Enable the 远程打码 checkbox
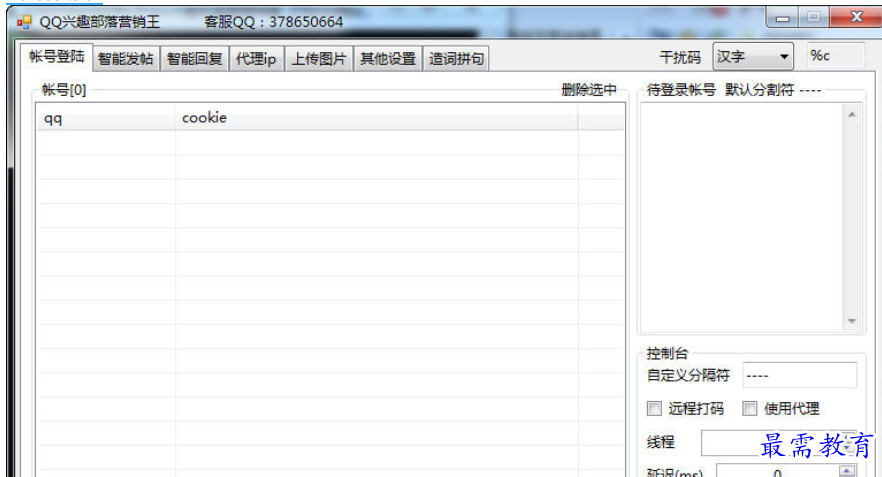 pos(654,408)
